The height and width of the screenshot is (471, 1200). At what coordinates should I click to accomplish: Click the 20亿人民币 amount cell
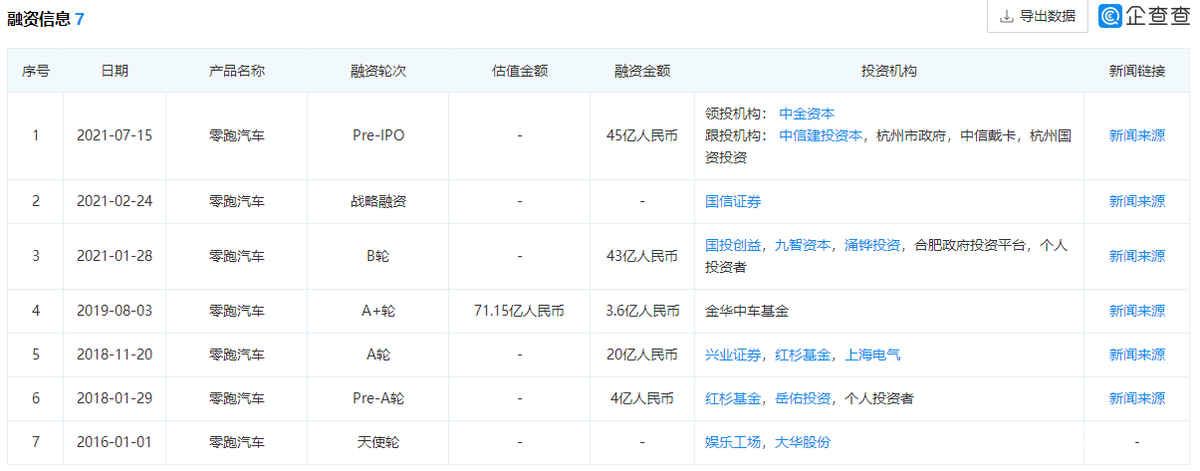642,355
